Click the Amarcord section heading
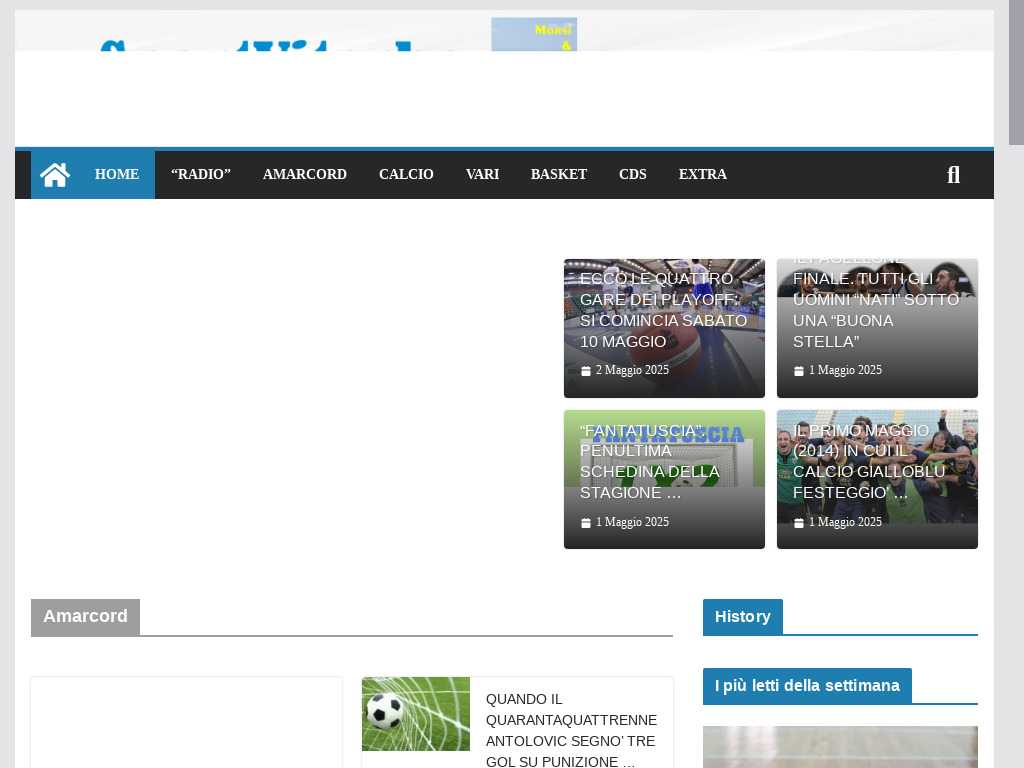 (x=86, y=616)
